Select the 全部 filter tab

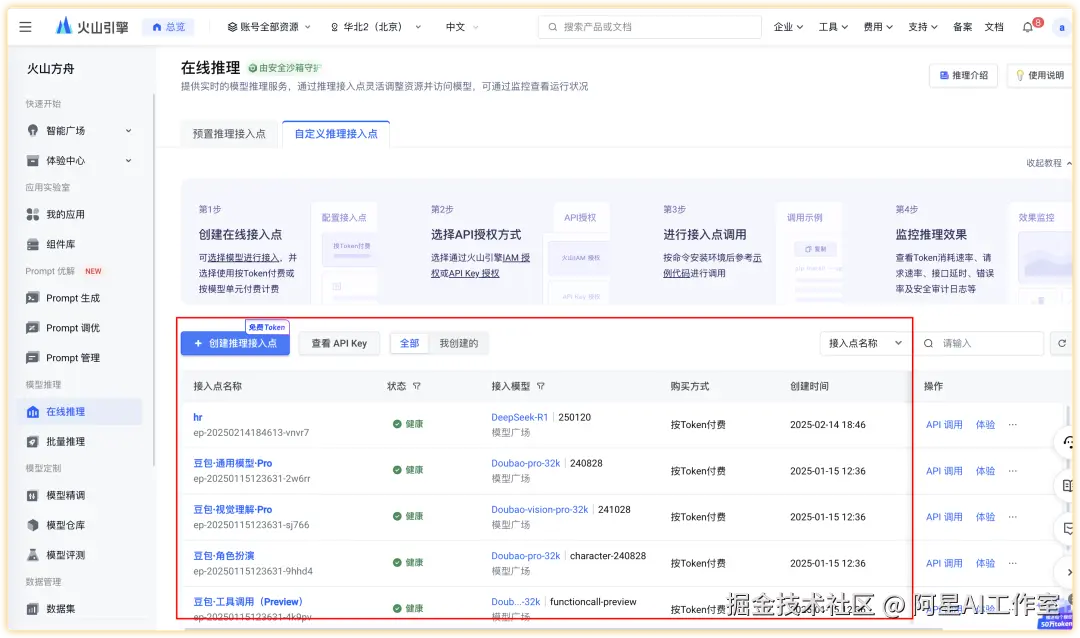click(410, 343)
